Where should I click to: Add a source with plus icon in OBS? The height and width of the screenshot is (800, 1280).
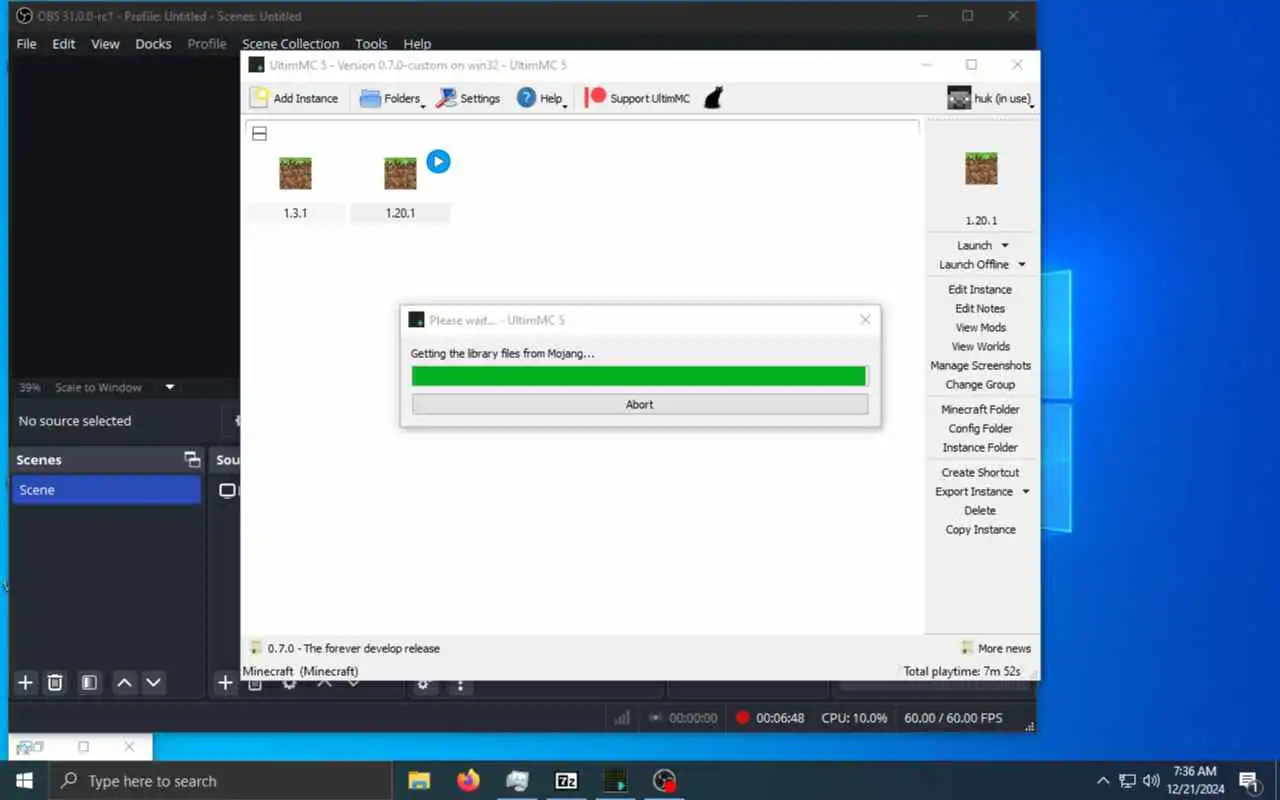pyautogui.click(x=226, y=682)
